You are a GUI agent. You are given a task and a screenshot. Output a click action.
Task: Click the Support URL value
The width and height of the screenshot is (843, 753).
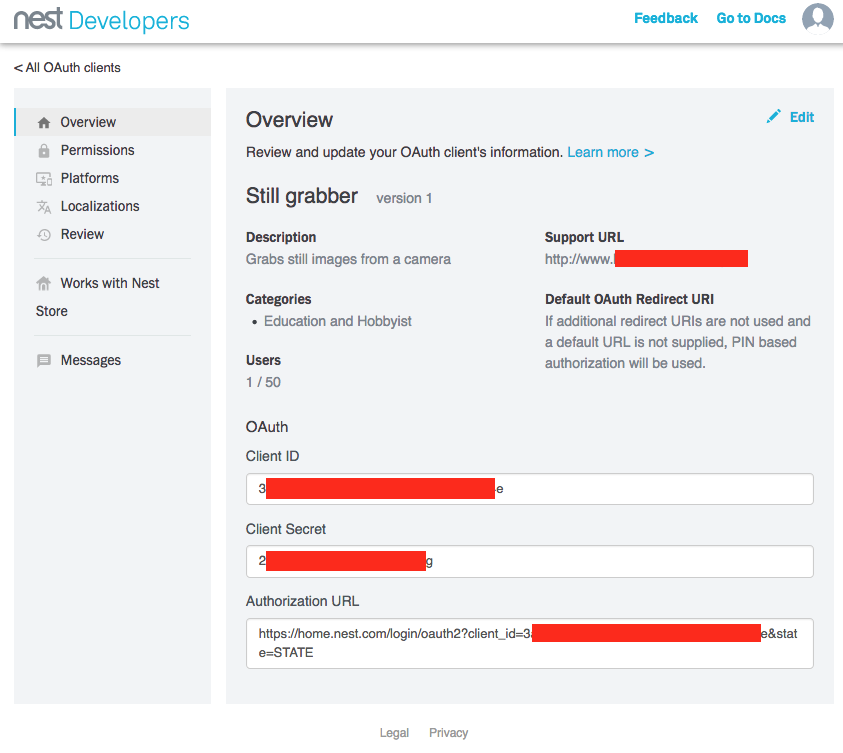tap(646, 259)
